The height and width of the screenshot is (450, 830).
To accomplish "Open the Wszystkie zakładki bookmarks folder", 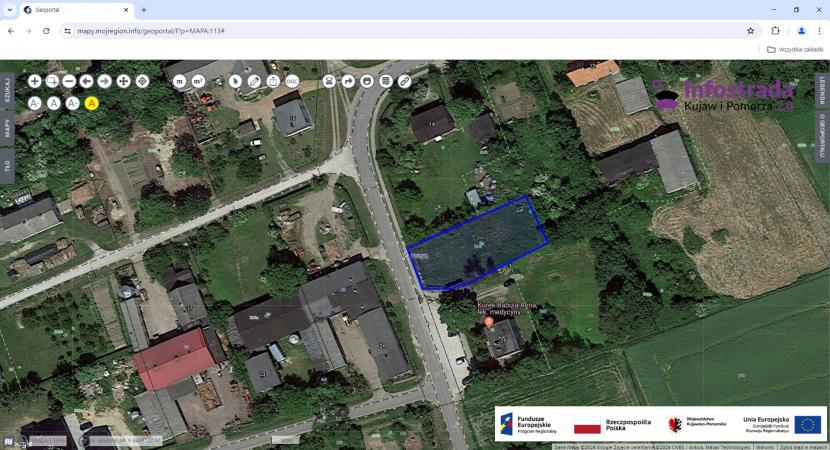I will coord(795,49).
